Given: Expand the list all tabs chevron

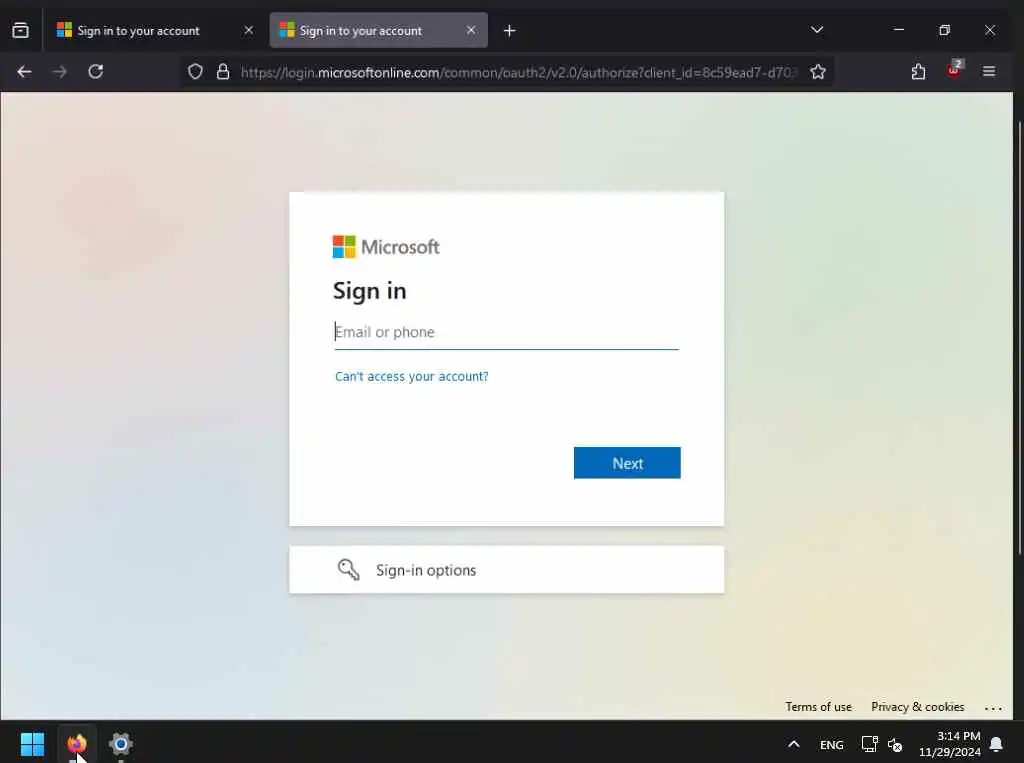Looking at the screenshot, I should (x=816, y=30).
